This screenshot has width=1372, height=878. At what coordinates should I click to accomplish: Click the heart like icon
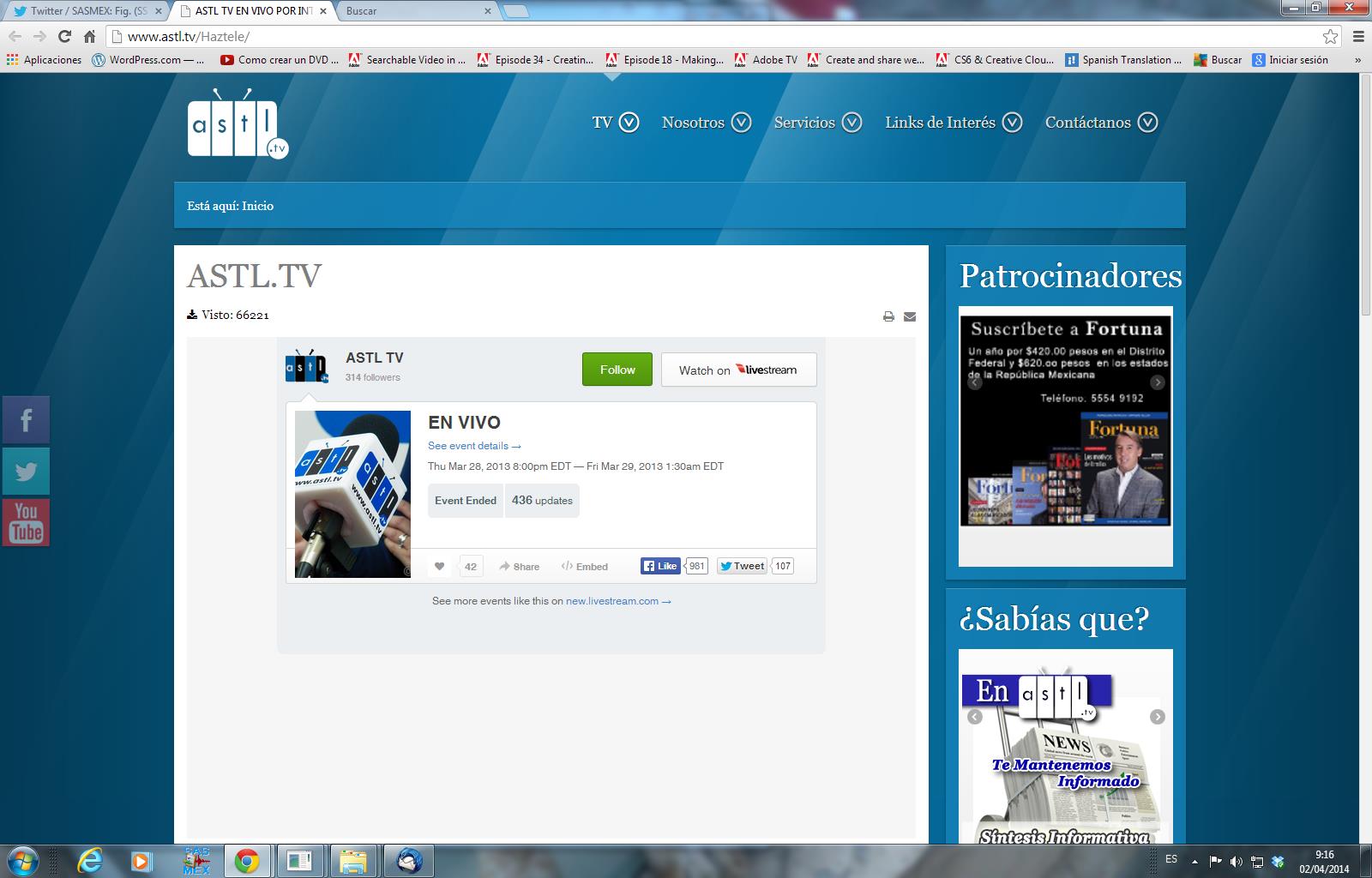click(439, 566)
